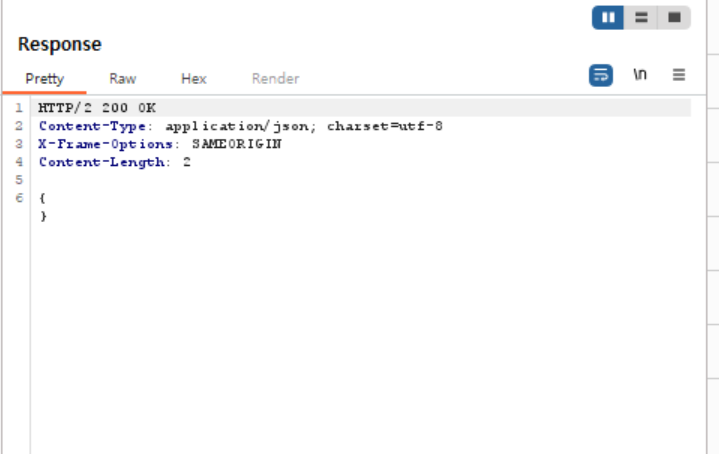Click the Content-Length header name
719x454 pixels.
pyautogui.click(x=101, y=162)
